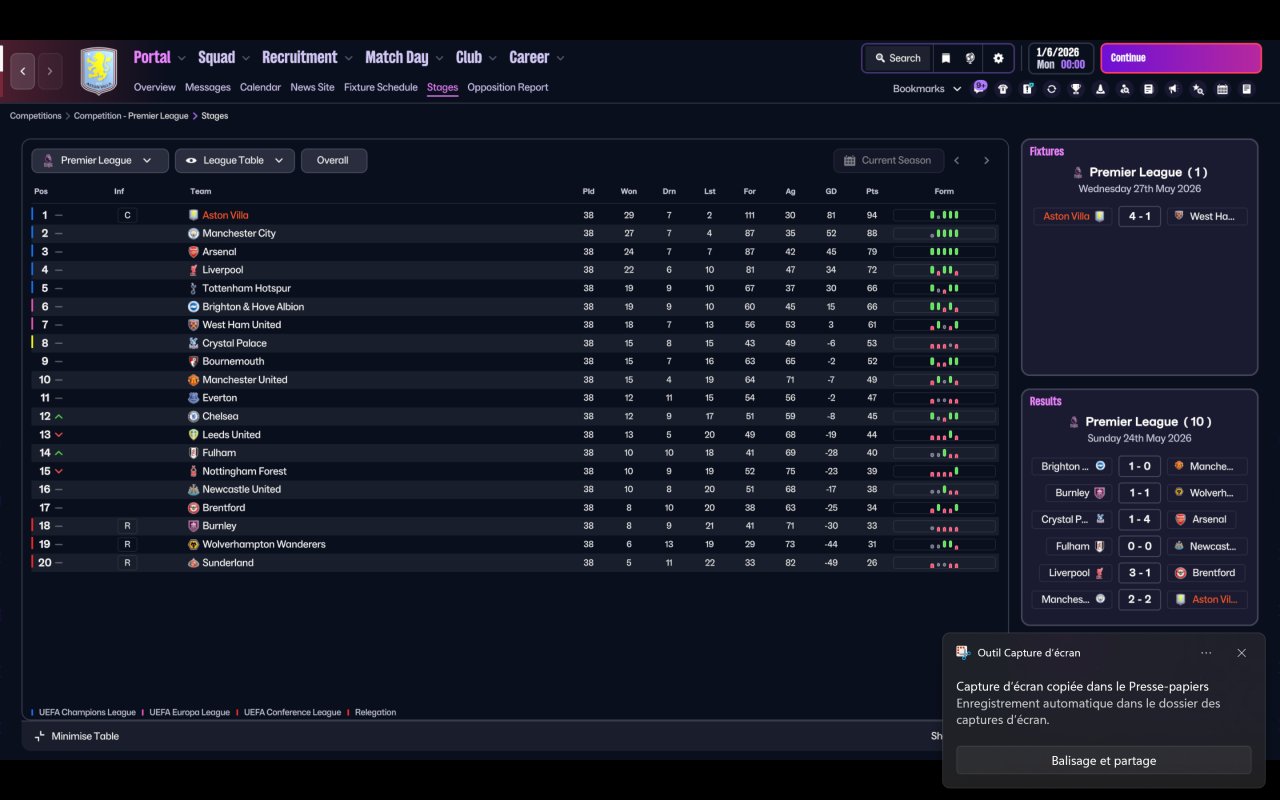Click the circular arrows bookmark icon
The width and height of the screenshot is (1280, 800).
[1051, 89]
